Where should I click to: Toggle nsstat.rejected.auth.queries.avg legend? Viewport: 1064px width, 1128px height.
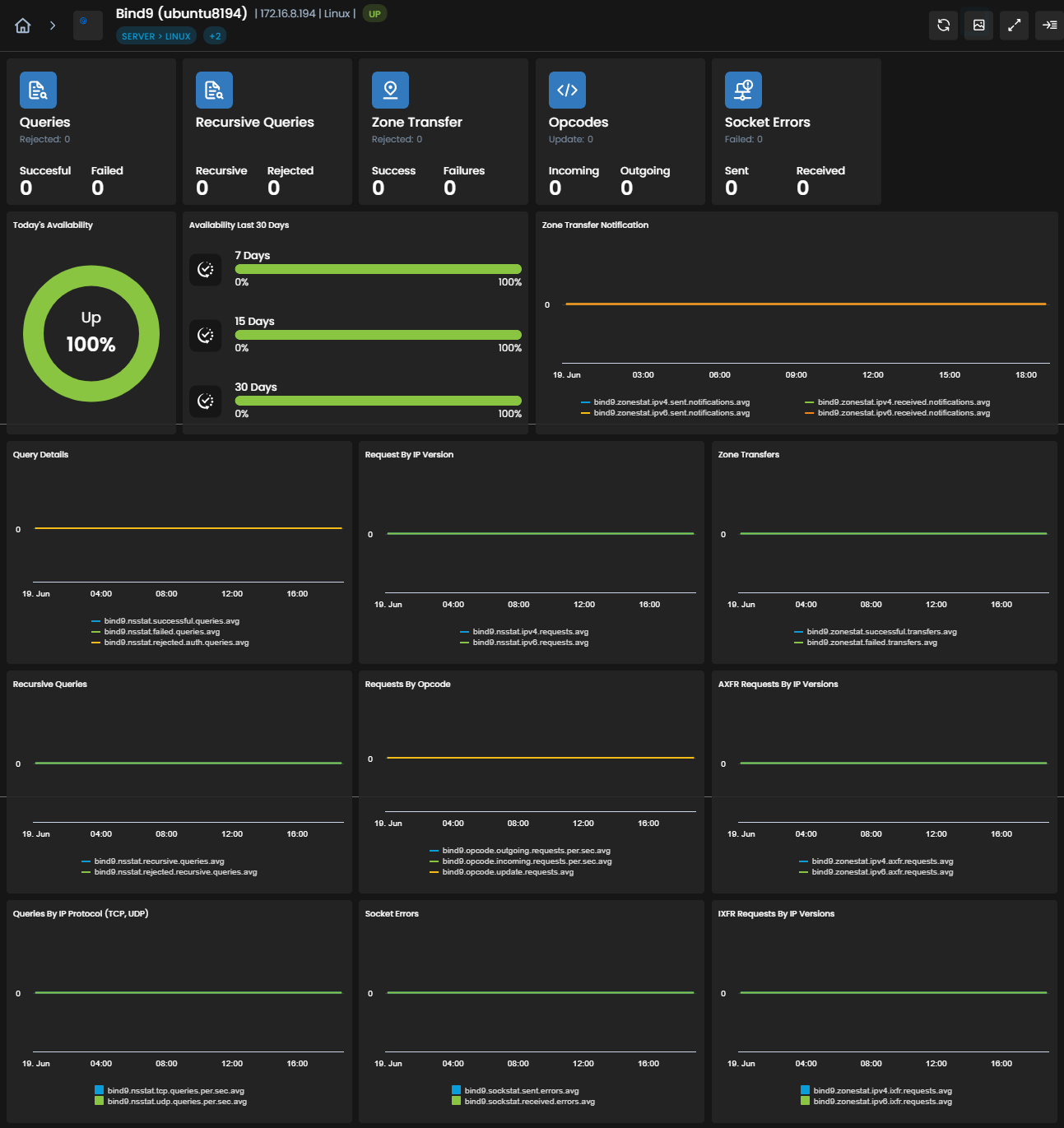click(170, 643)
